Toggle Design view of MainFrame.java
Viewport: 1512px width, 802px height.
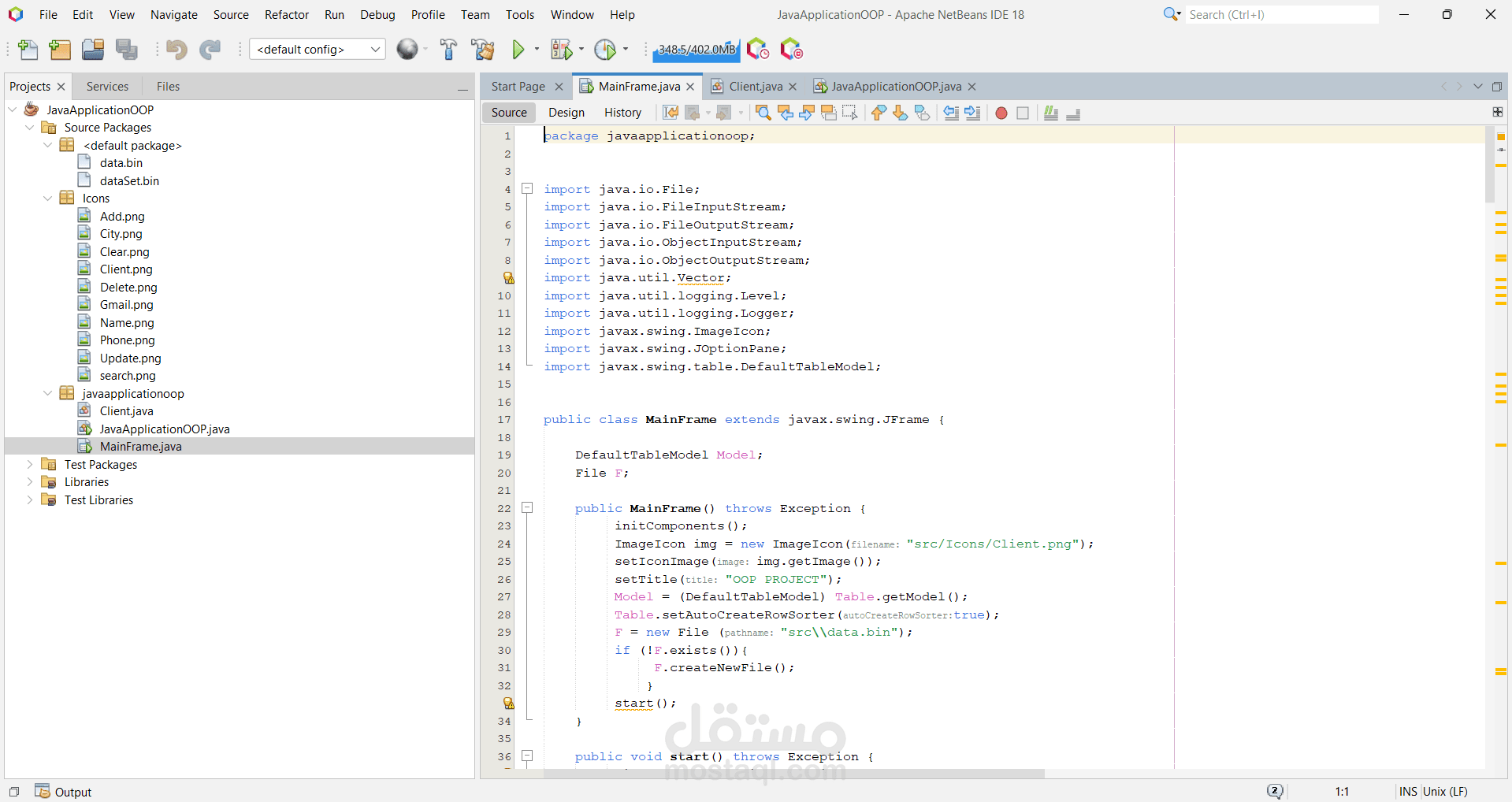tap(567, 113)
